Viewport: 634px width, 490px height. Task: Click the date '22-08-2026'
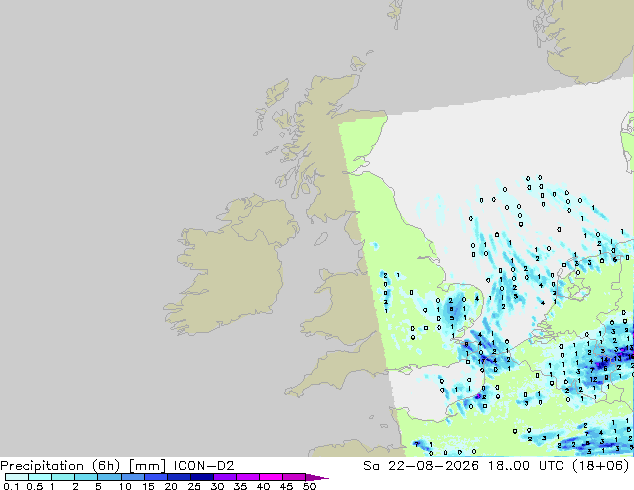point(433,466)
